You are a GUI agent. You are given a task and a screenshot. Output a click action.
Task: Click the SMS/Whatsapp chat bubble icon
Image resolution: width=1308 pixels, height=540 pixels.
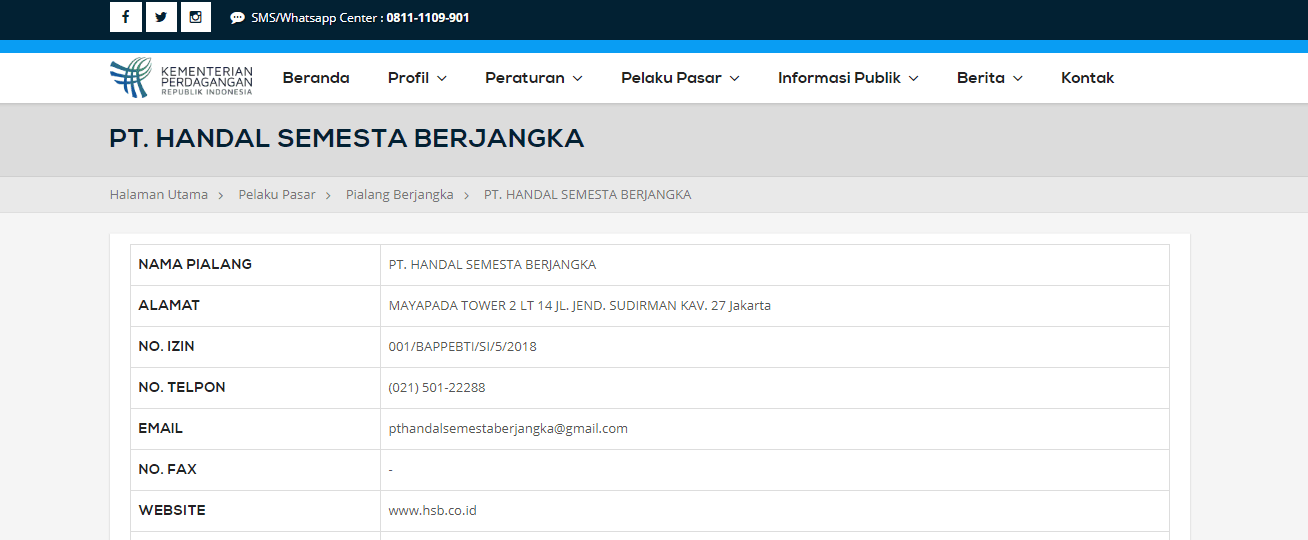237,18
